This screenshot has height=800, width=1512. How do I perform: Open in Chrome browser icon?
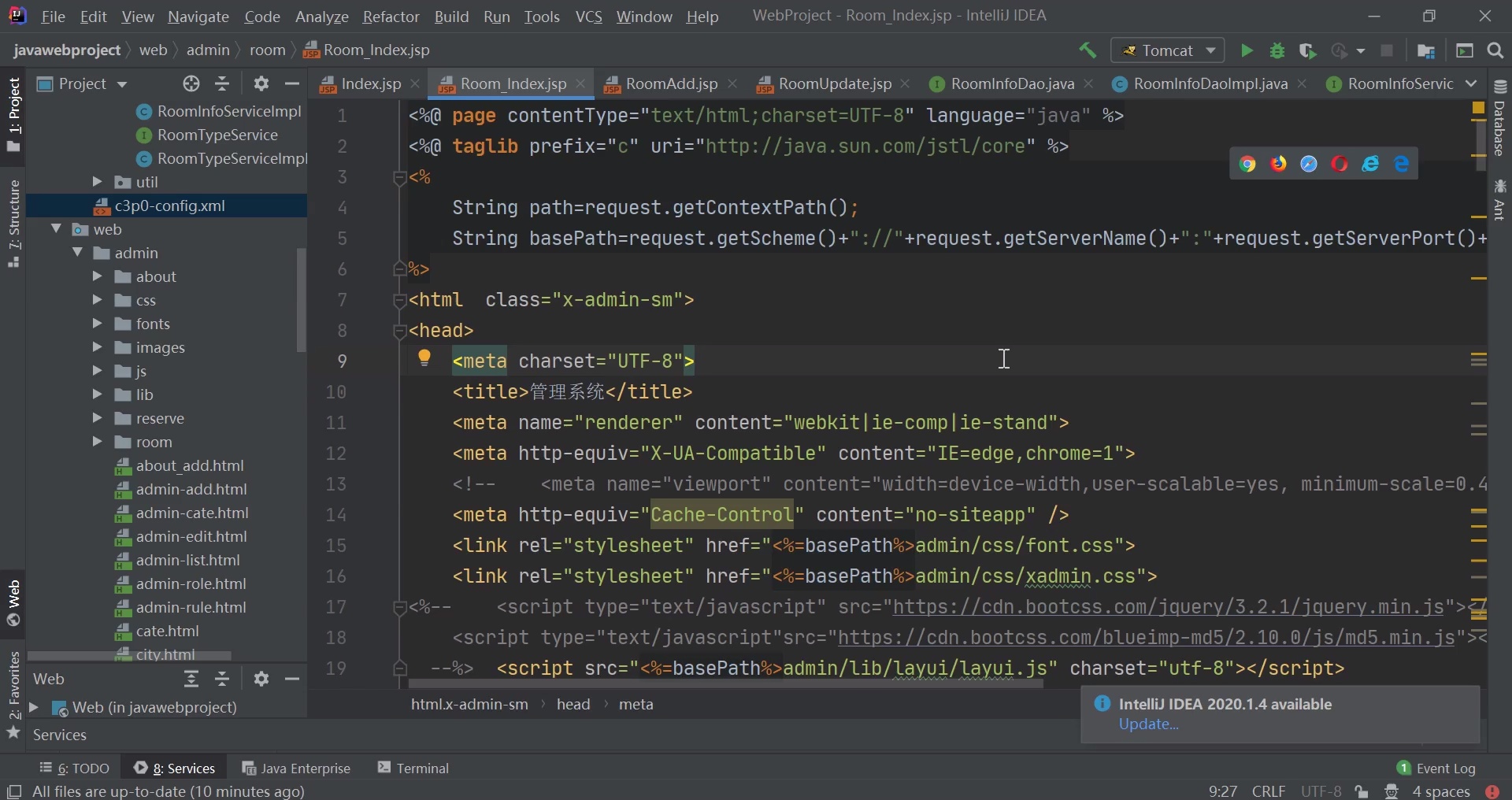point(1247,164)
